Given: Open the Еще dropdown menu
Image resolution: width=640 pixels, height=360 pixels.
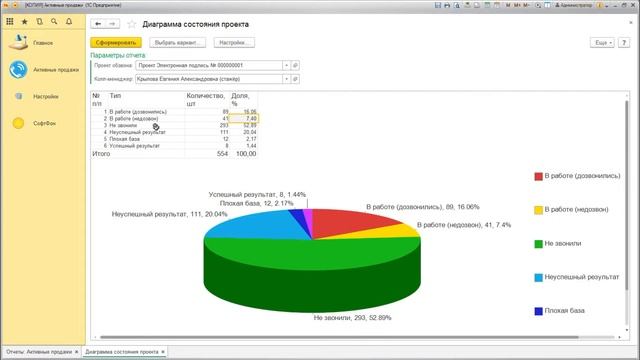Looking at the screenshot, I should tap(602, 42).
